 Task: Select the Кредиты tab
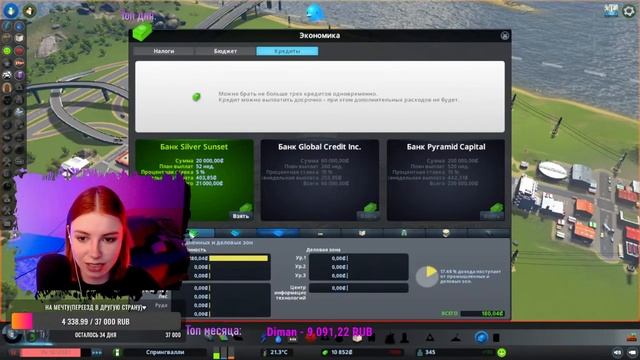pos(287,51)
